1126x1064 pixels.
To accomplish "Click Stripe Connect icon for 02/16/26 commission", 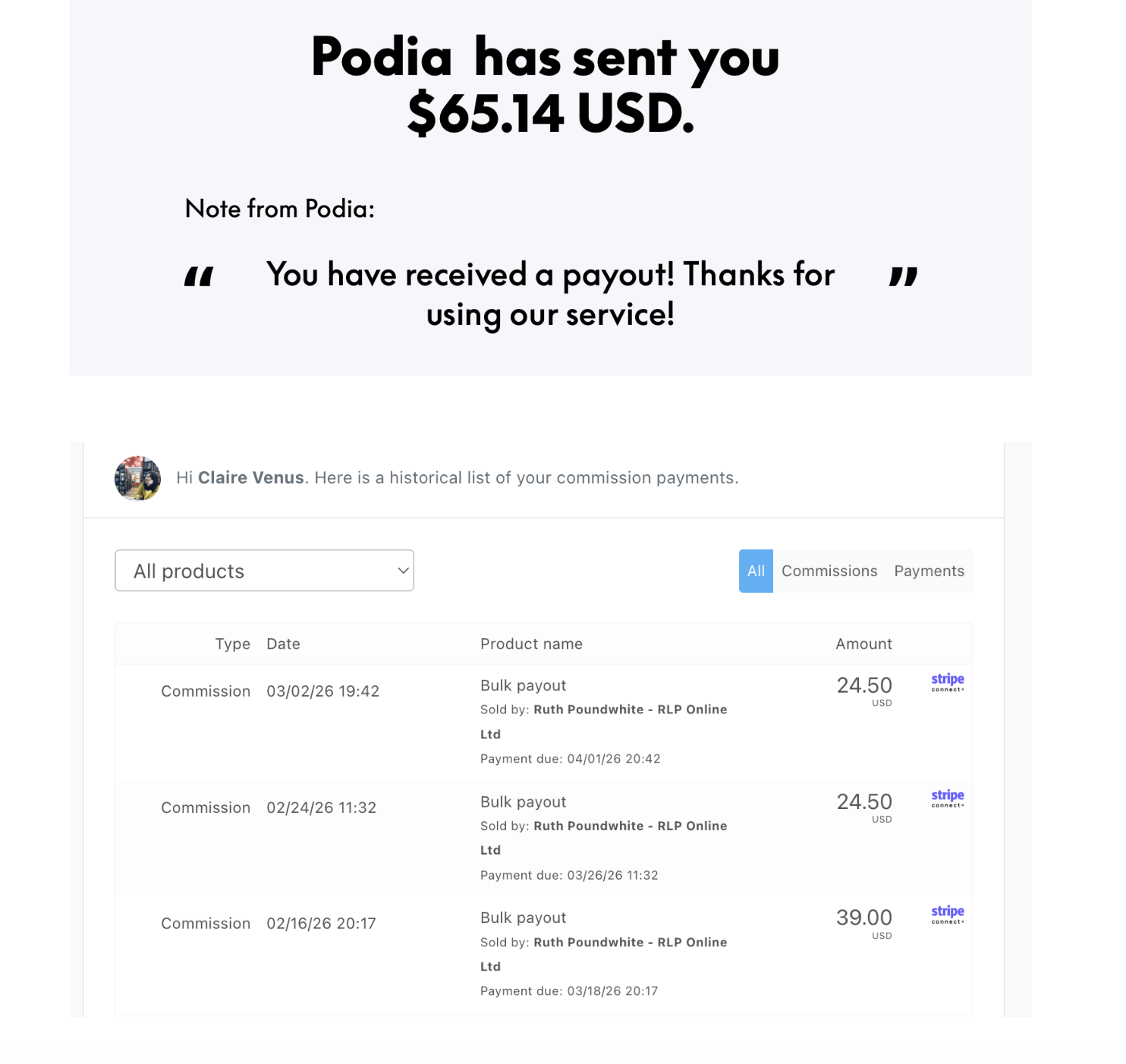I will [948, 914].
